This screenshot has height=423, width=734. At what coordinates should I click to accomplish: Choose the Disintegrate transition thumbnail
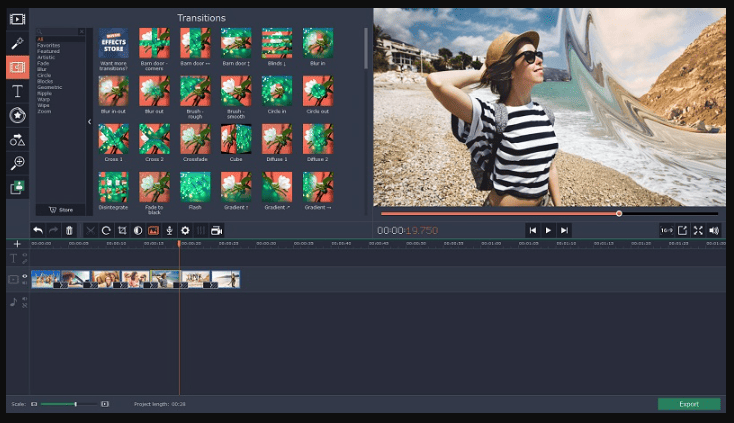click(x=113, y=187)
